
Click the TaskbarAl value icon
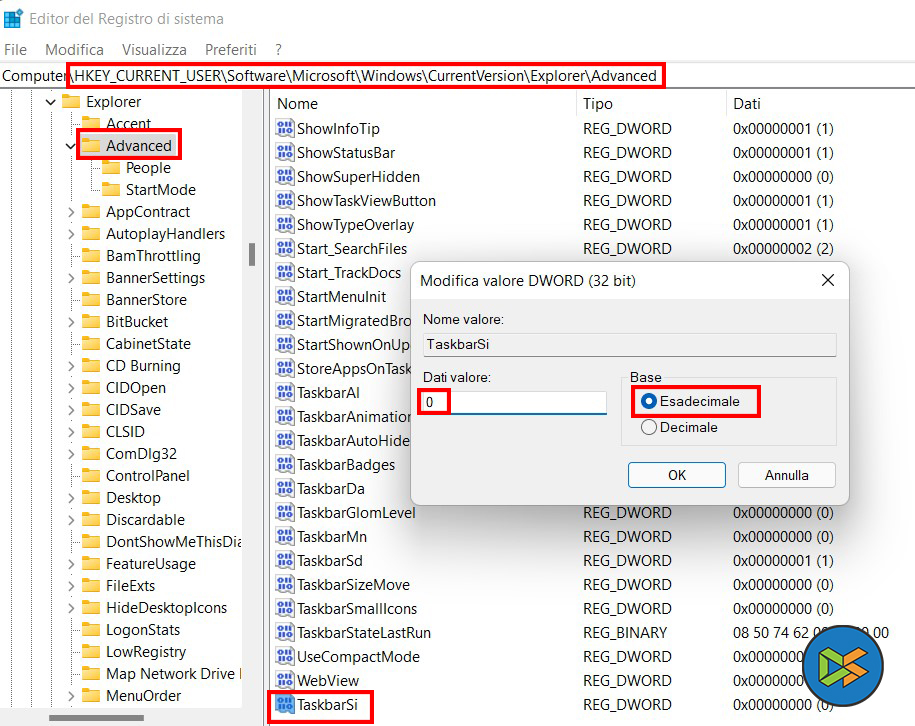tap(285, 392)
